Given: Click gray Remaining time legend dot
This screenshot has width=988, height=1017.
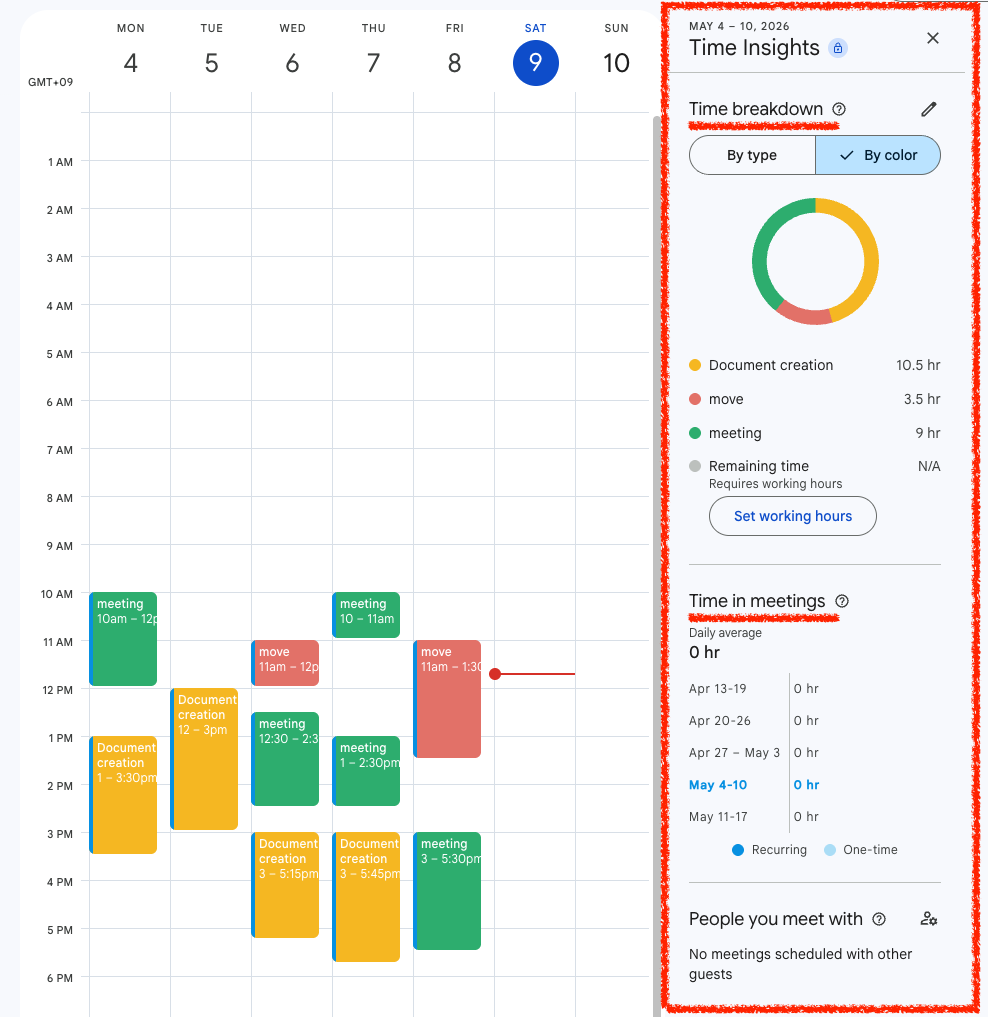Looking at the screenshot, I should [x=695, y=466].
